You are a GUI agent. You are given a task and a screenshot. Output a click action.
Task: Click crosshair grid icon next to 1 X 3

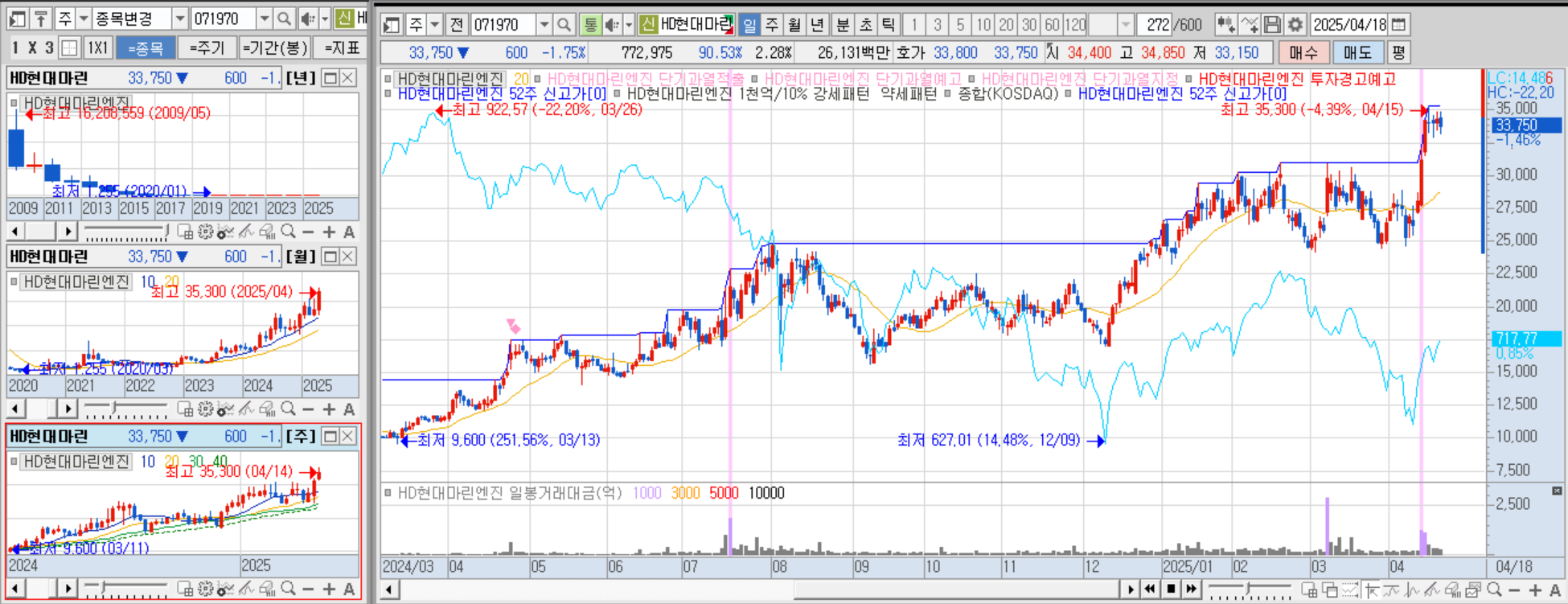click(x=70, y=48)
